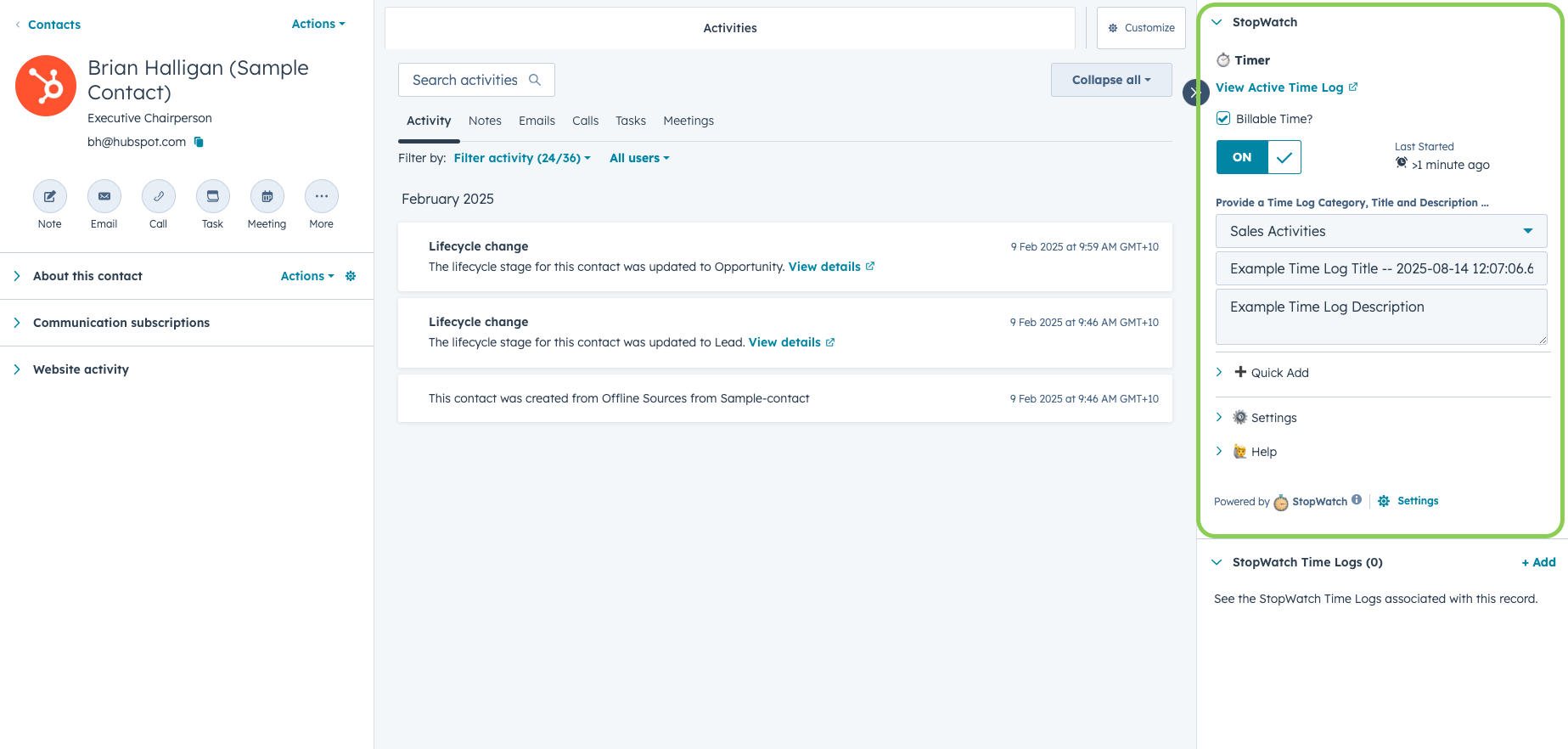The height and width of the screenshot is (749, 1568).
Task: Expand the Quick Add section
Action: [1219, 372]
